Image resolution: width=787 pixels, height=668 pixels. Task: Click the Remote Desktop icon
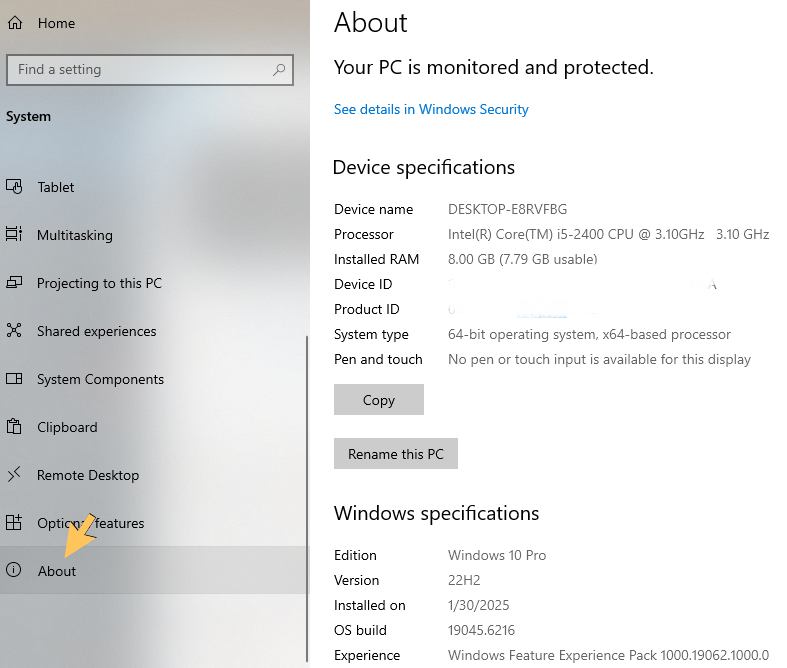14,474
